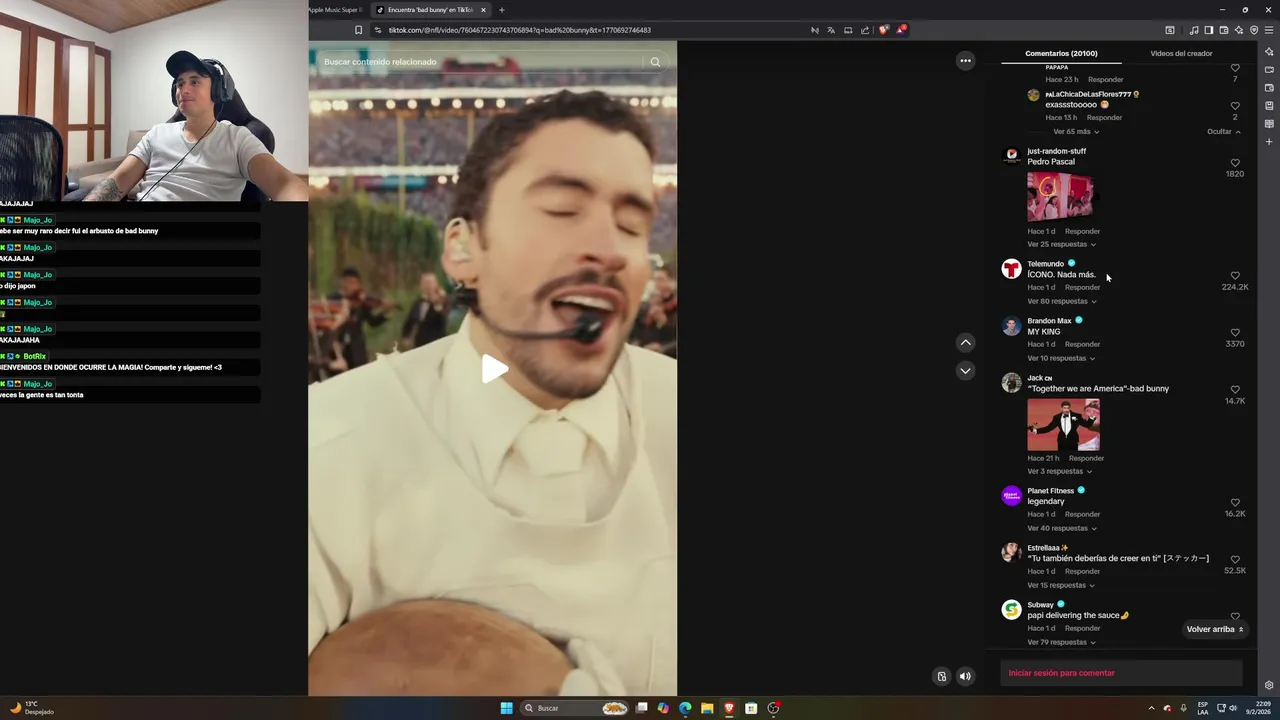
Task: Like the 'PAPAPA' reply comment
Action: (x=1235, y=68)
